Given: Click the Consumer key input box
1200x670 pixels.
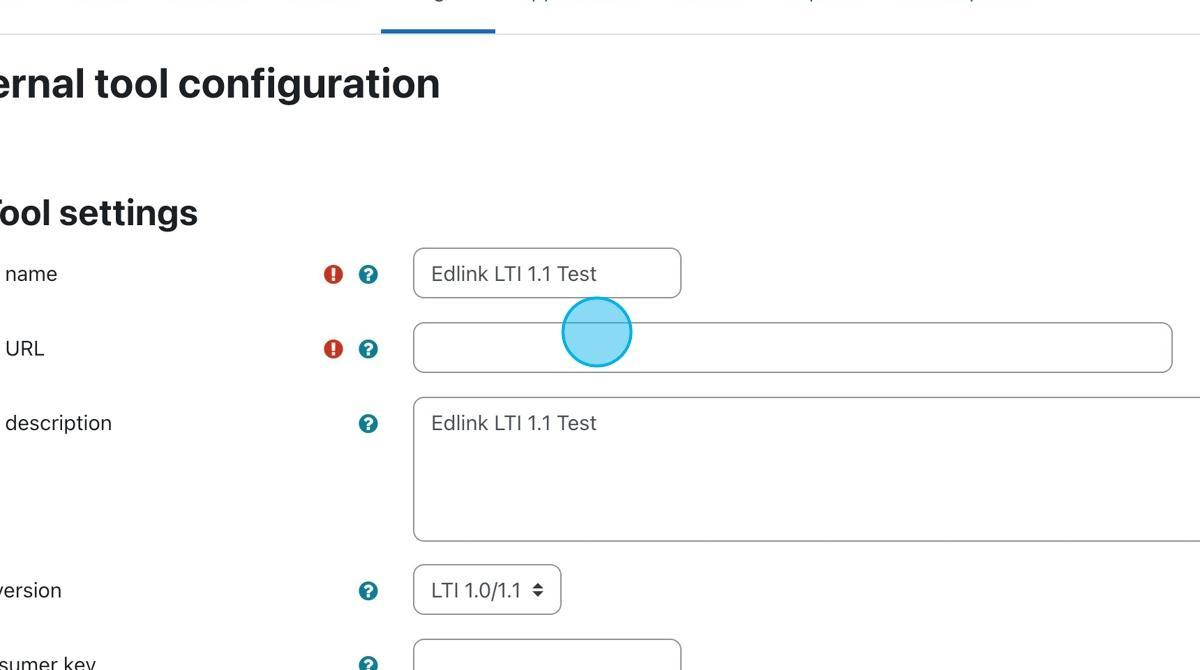Looking at the screenshot, I should tap(546, 660).
